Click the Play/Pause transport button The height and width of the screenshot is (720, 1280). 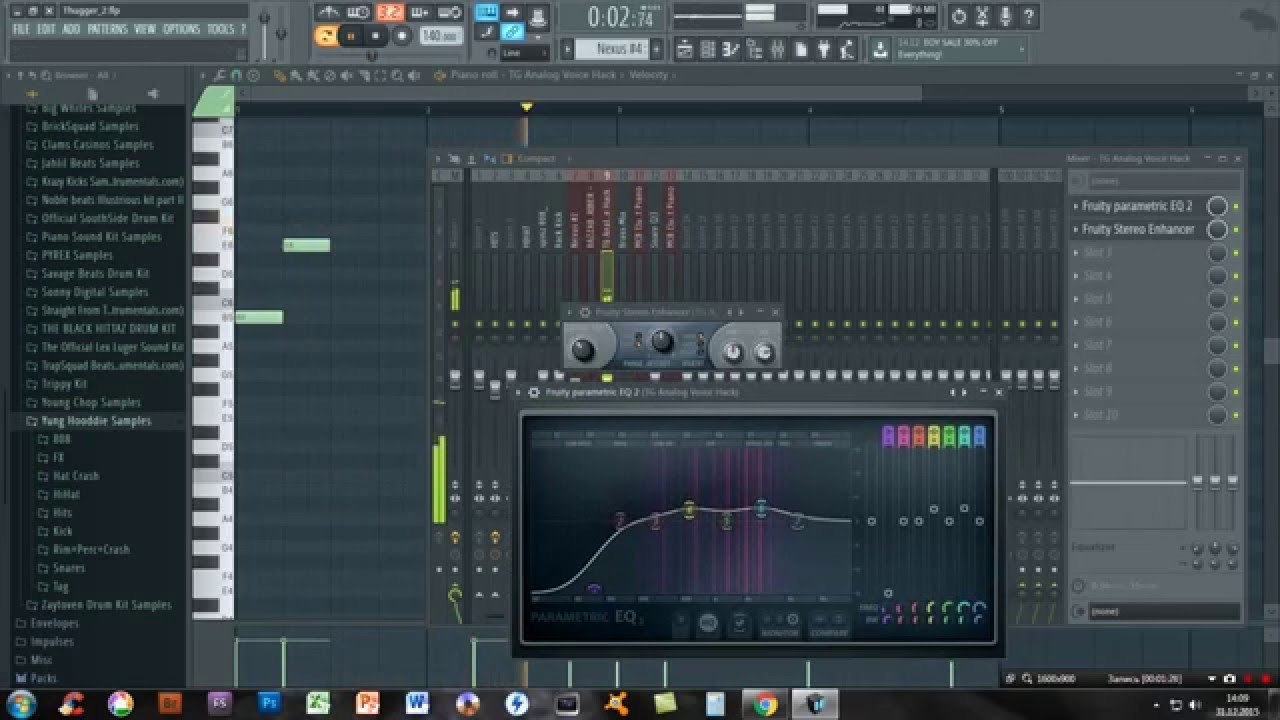351,36
